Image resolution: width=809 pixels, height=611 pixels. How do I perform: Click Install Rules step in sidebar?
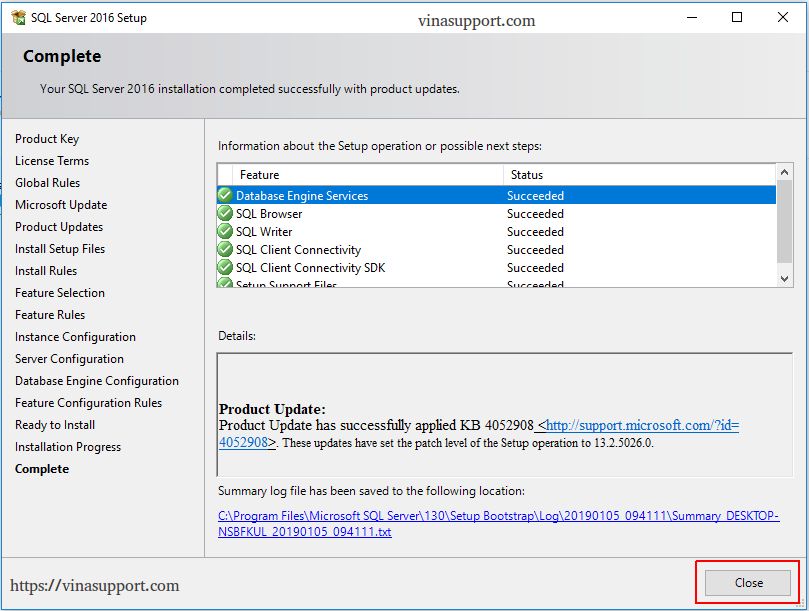click(x=46, y=271)
